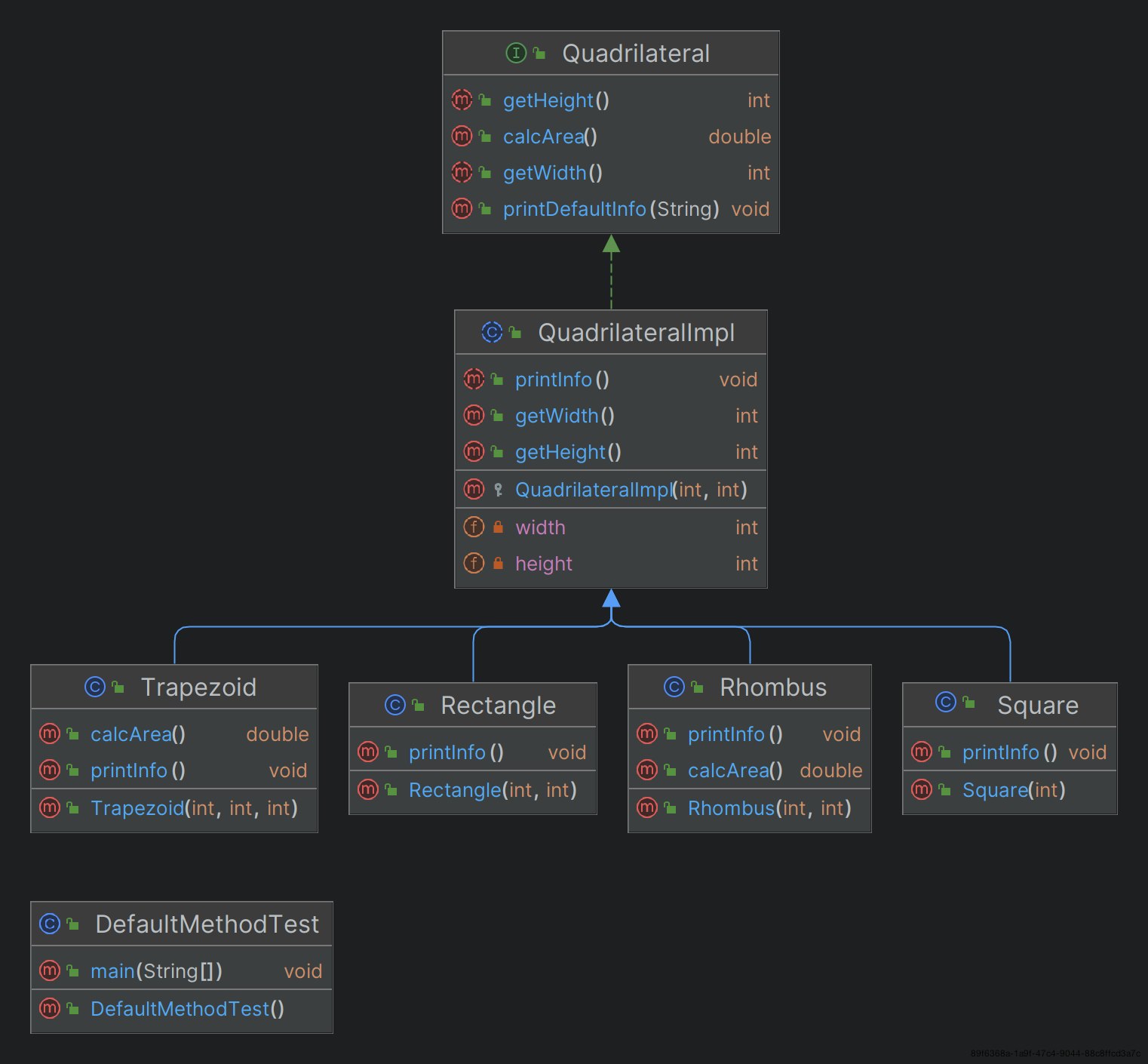The image size is (1148, 1064).
Task: Click calcArea() in Trapezoid
Action: coord(138,734)
